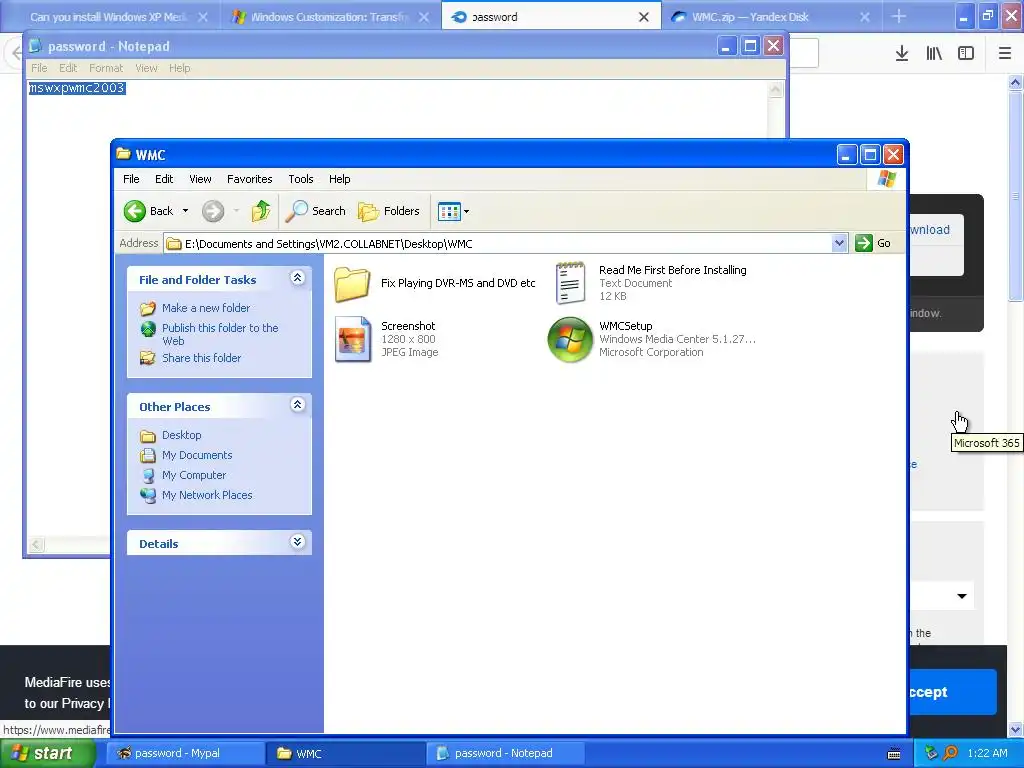Close the password browser tab
Image resolution: width=1024 pixels, height=768 pixels.
pyautogui.click(x=644, y=17)
